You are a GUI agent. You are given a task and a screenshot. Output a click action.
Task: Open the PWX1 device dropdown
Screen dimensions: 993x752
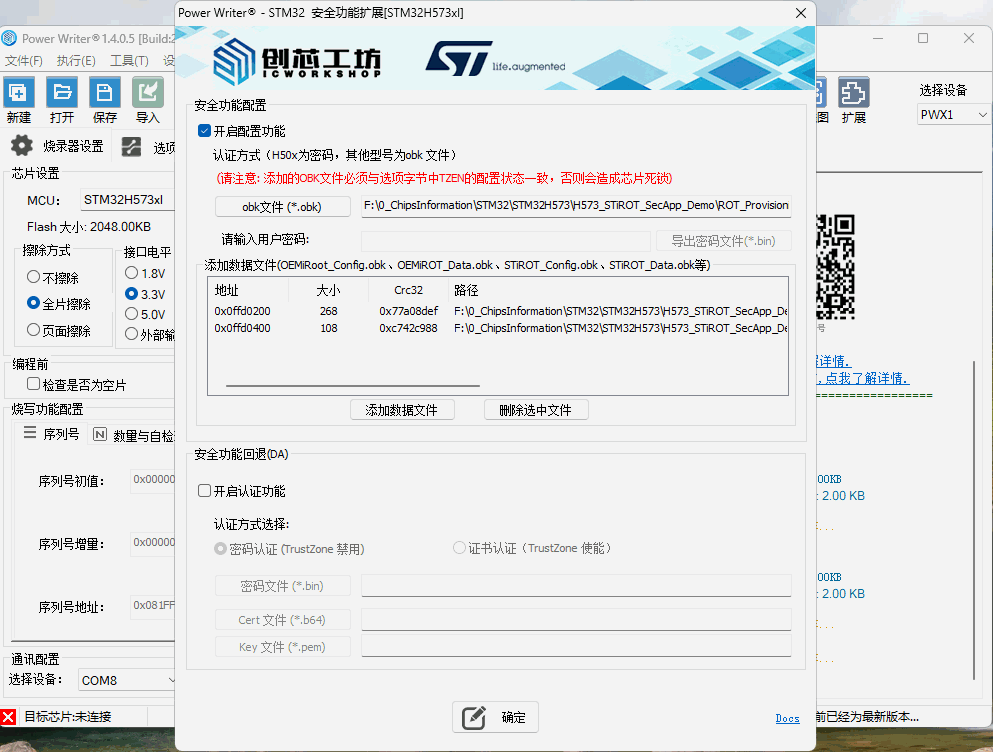[x=951, y=114]
